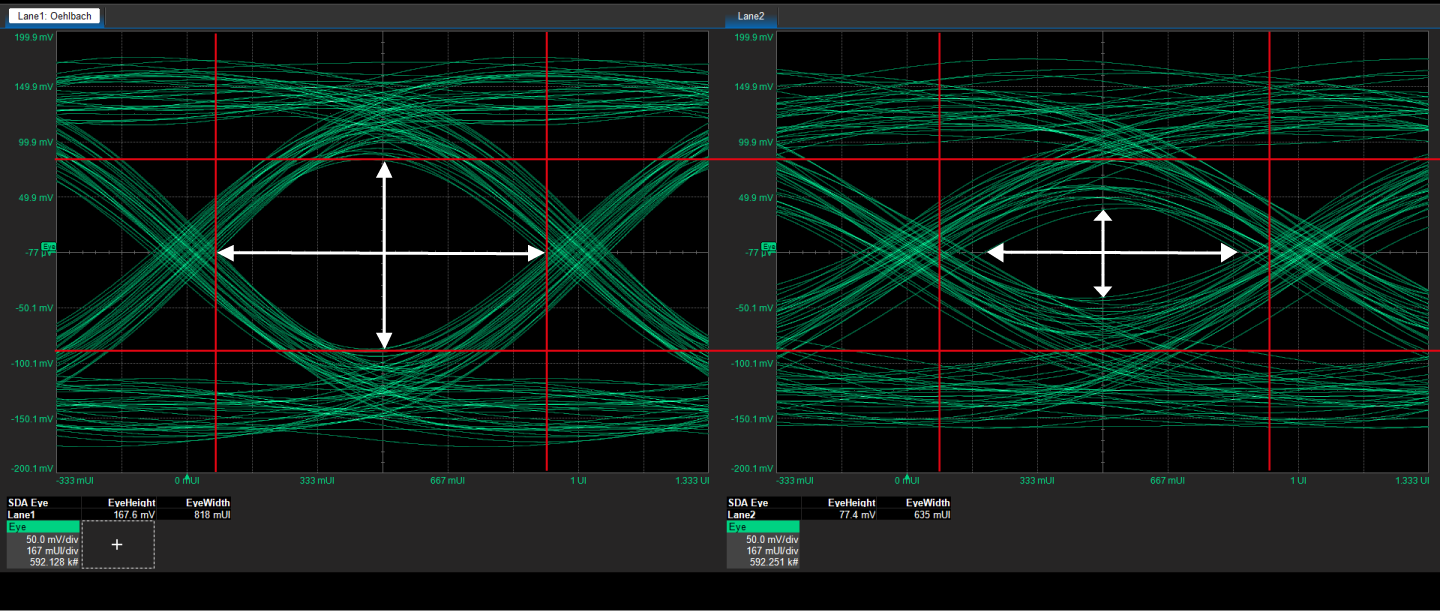Click the Lane2 green Eye descriptor label
1440x611 pixels.
coord(763,526)
